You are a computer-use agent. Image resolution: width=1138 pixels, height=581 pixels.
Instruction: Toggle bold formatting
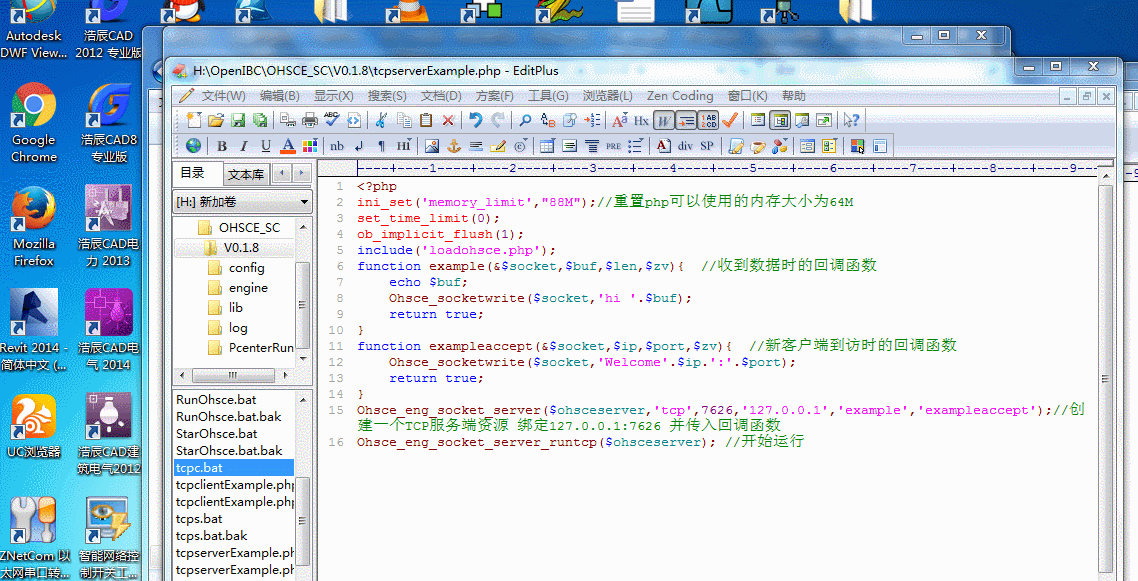pos(223,145)
